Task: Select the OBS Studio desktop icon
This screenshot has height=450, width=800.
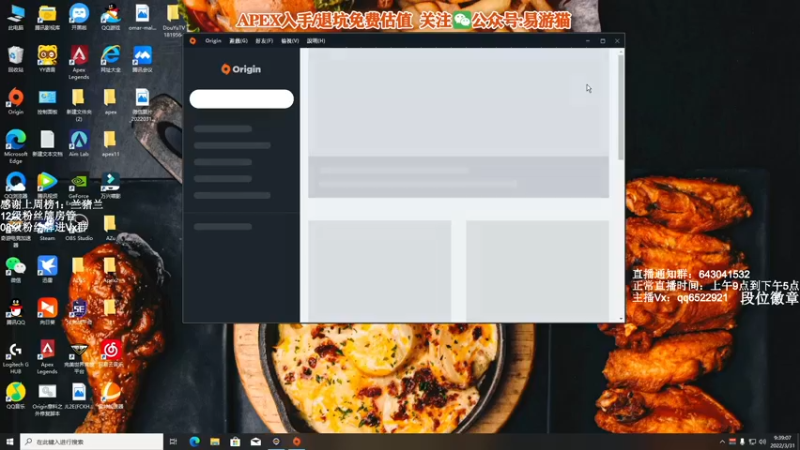Action: [x=79, y=228]
